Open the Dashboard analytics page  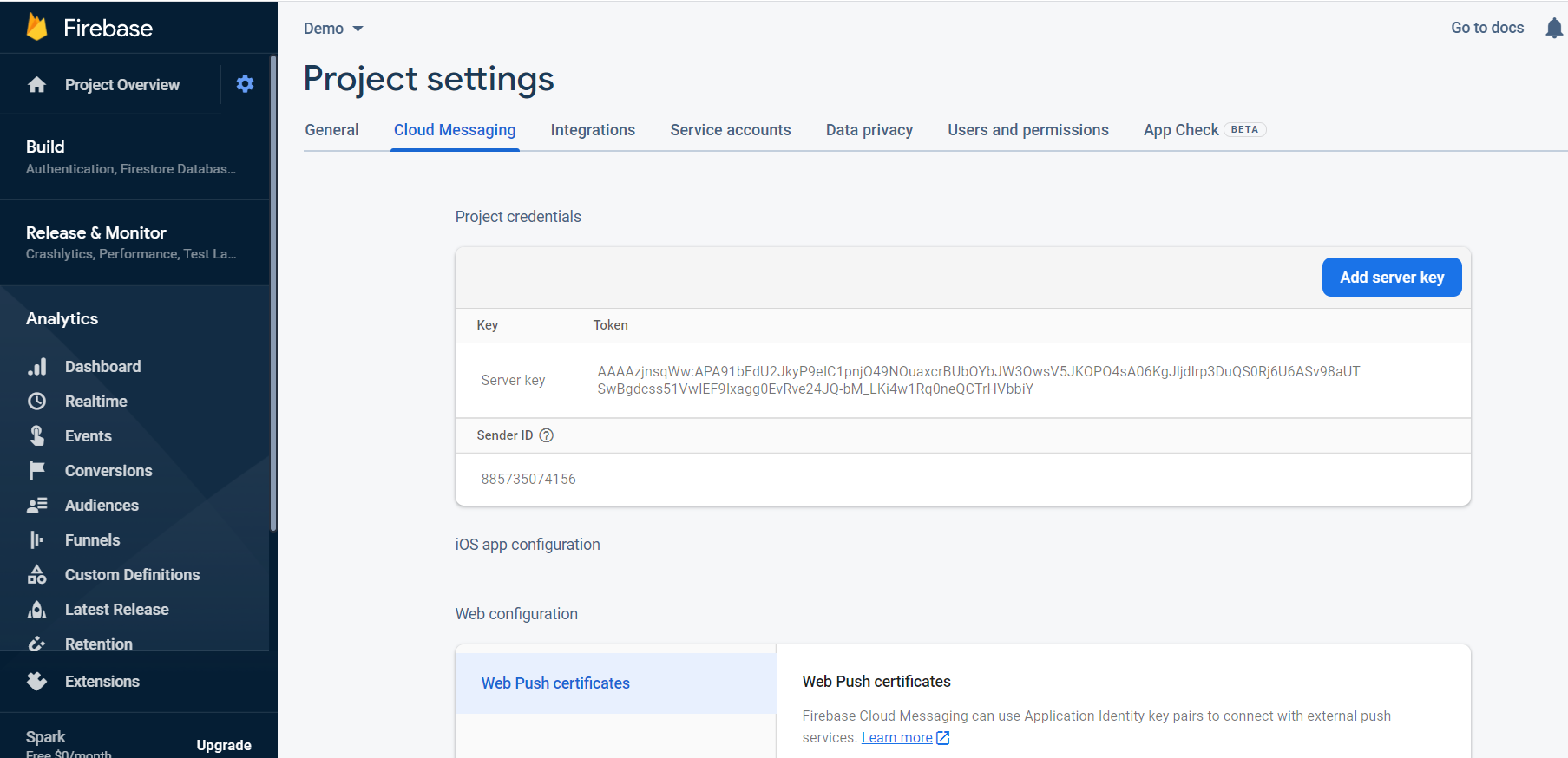coord(102,367)
